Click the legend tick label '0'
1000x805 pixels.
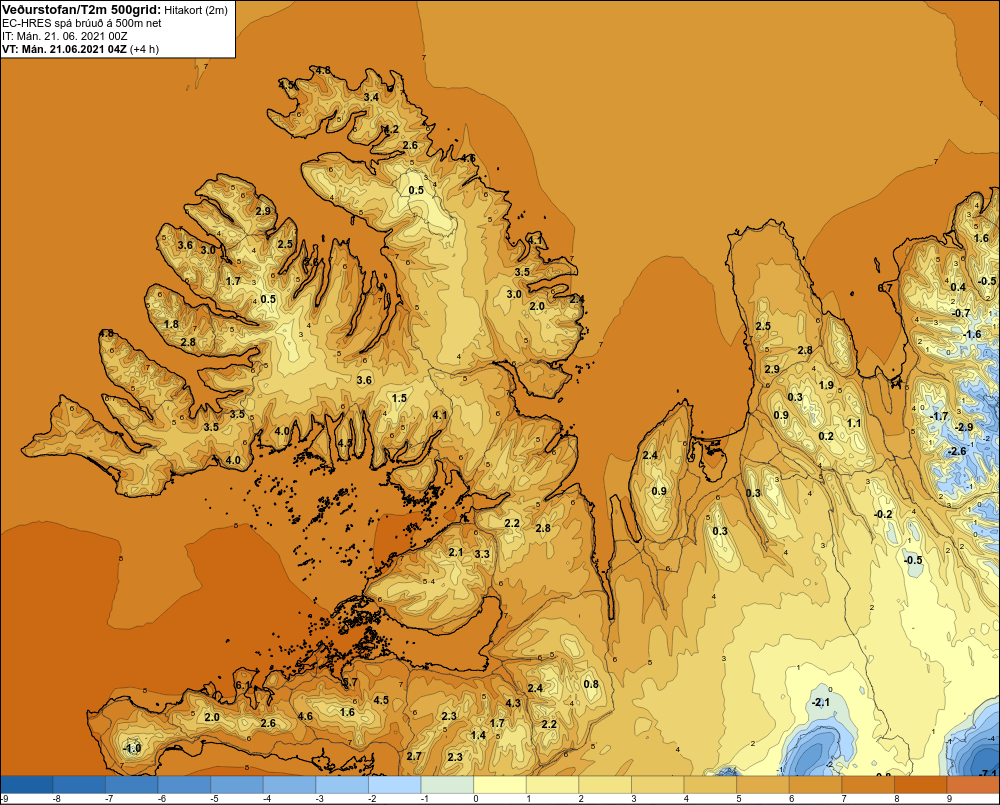click(x=475, y=799)
